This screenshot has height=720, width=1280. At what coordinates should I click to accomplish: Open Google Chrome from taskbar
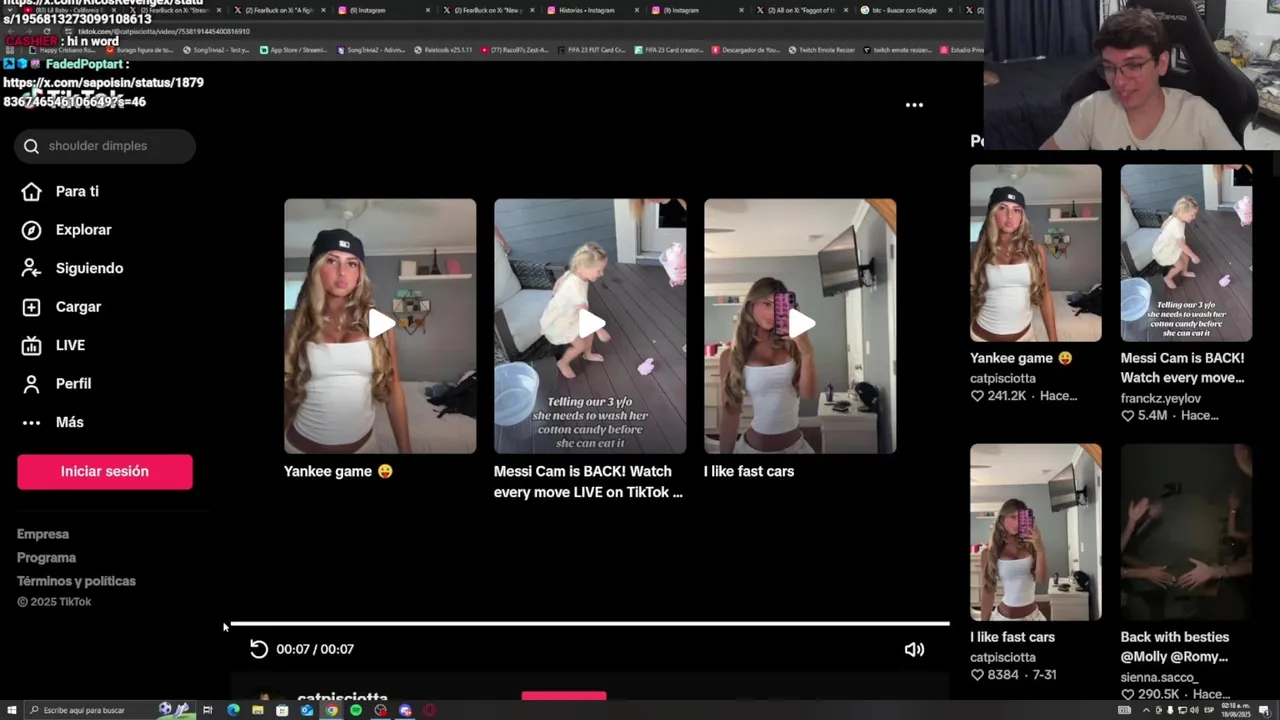tap(331, 710)
